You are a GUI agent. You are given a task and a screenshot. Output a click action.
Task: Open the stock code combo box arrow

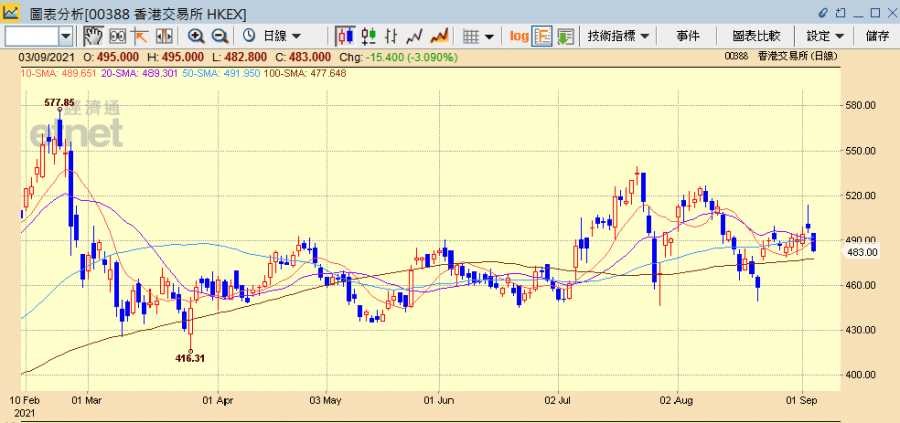(x=66, y=36)
